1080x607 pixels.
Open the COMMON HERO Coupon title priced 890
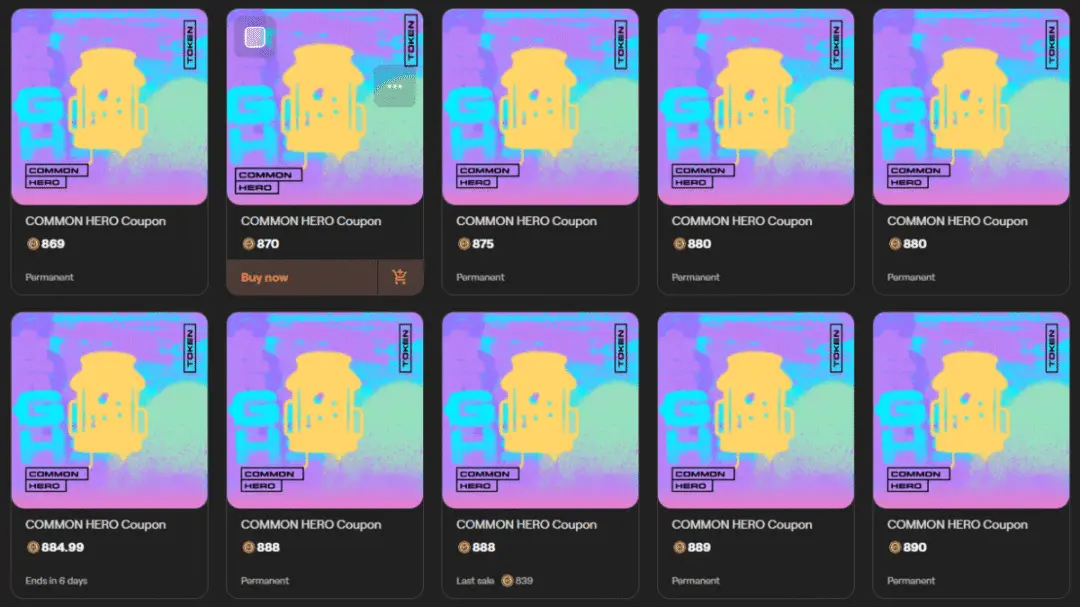(x=957, y=525)
